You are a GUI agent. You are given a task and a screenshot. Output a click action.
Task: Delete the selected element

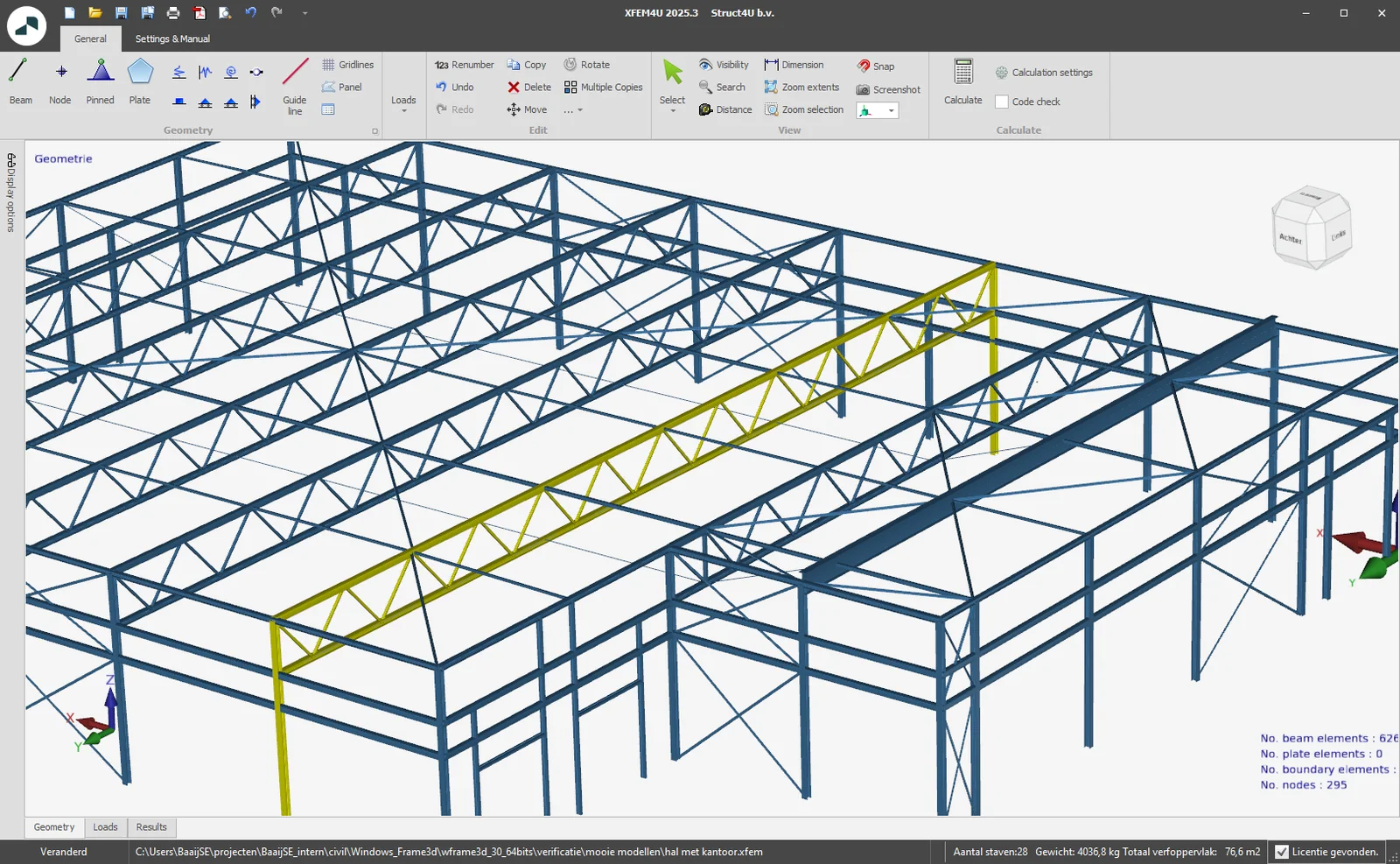coord(529,88)
